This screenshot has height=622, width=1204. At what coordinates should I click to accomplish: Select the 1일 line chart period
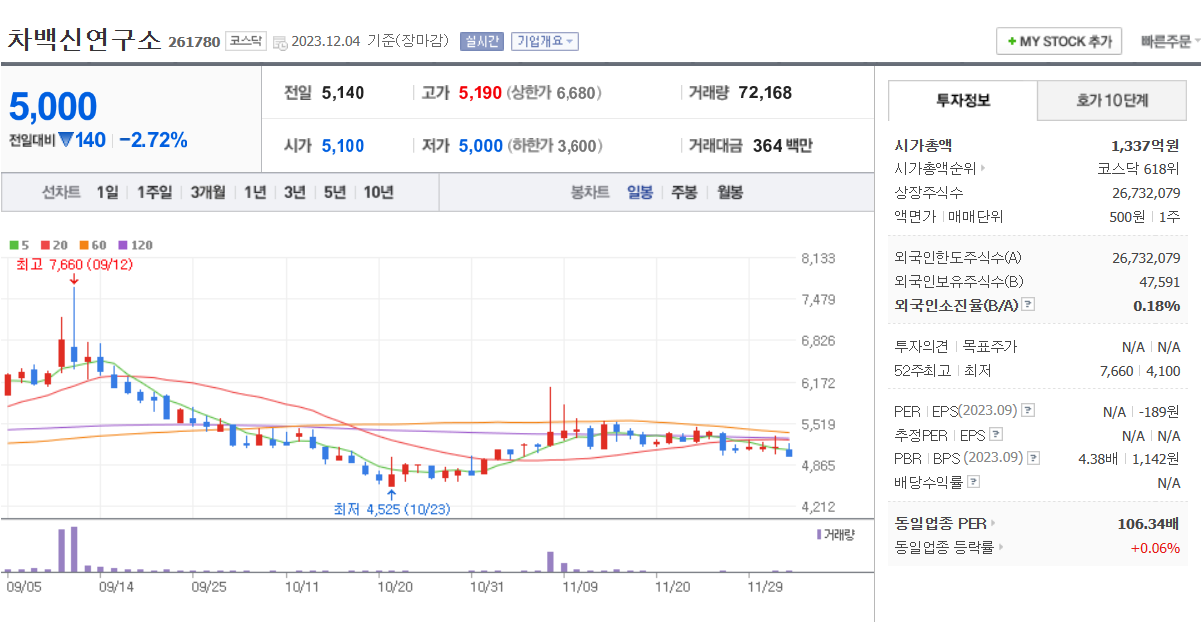[x=107, y=192]
